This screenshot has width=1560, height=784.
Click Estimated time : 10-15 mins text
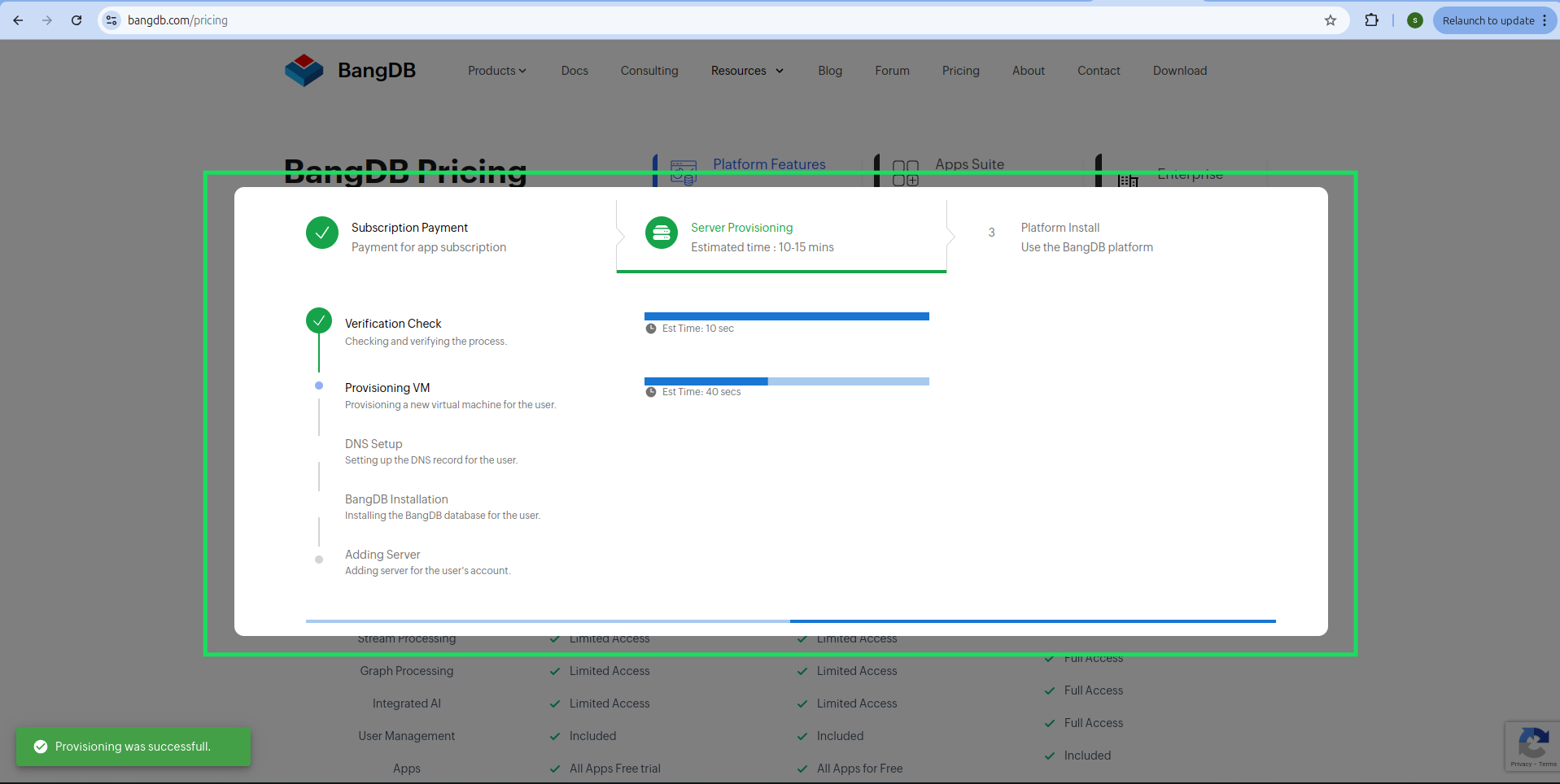763,247
